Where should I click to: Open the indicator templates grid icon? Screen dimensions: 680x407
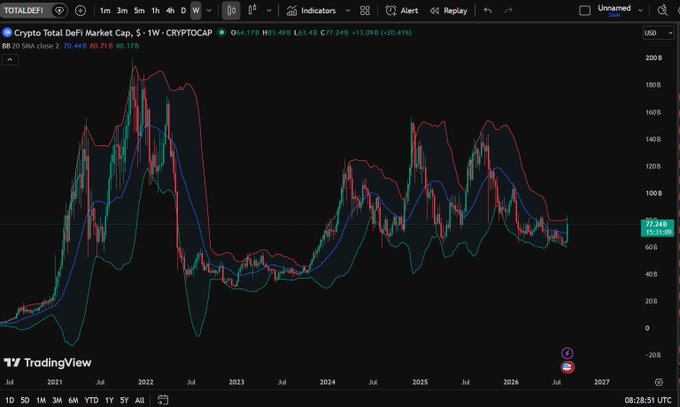[x=365, y=10]
